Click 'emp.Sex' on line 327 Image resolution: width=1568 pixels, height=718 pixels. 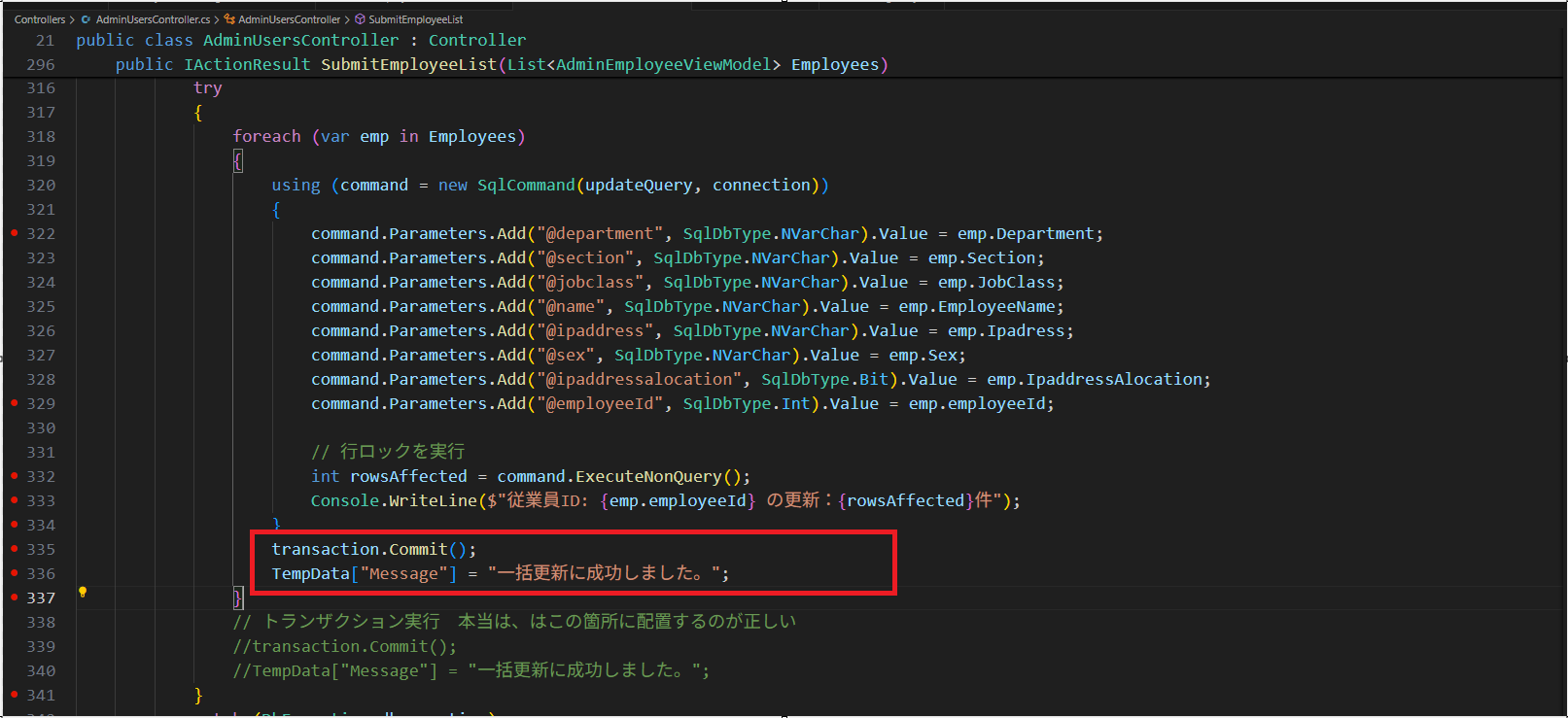(923, 355)
